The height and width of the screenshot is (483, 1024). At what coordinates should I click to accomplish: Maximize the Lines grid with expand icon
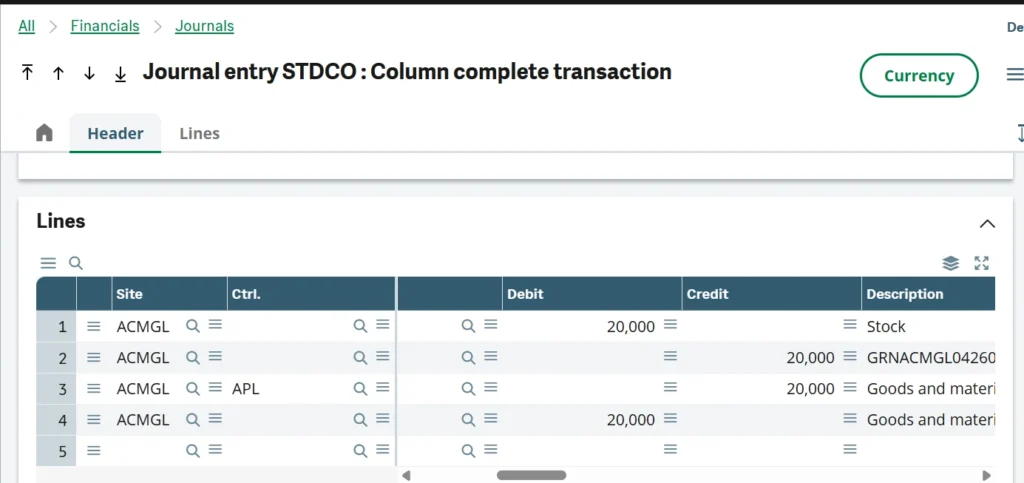click(x=982, y=263)
